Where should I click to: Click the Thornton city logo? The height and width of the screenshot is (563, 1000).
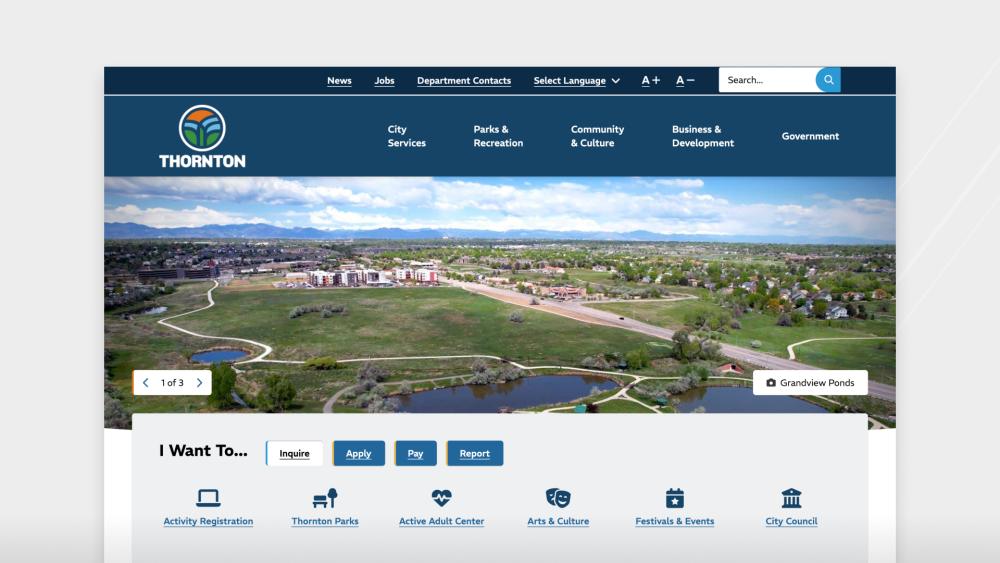(x=202, y=137)
